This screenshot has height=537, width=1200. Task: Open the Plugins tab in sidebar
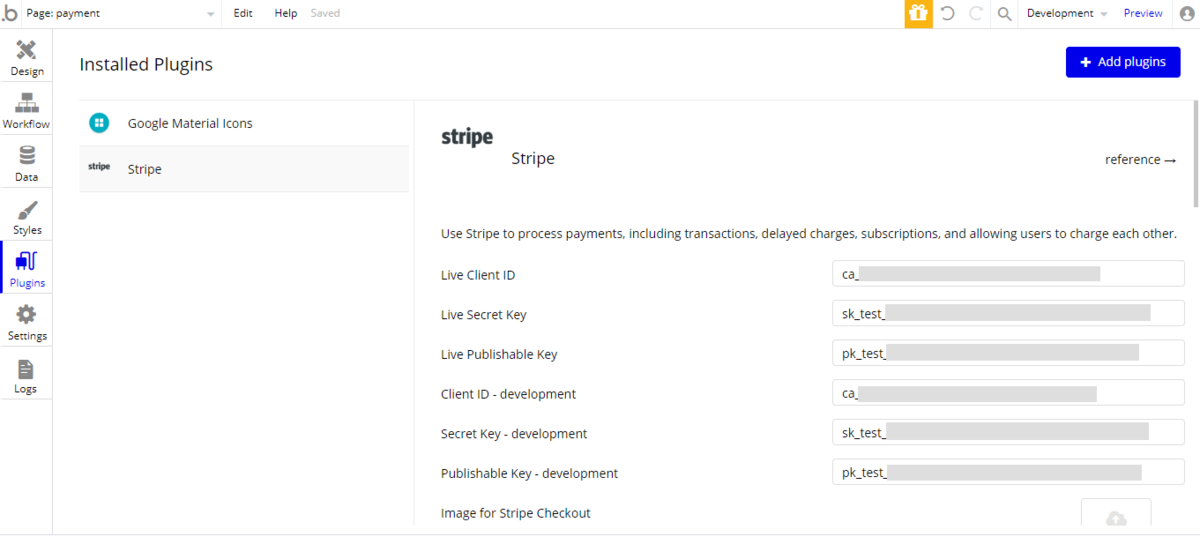27,270
